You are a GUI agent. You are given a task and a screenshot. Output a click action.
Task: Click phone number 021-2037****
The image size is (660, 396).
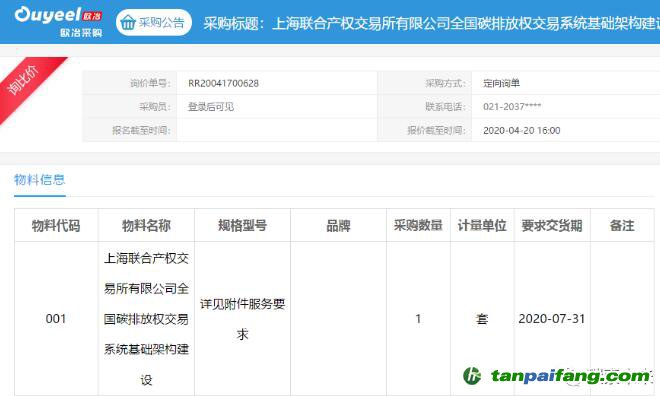pyautogui.click(x=512, y=107)
